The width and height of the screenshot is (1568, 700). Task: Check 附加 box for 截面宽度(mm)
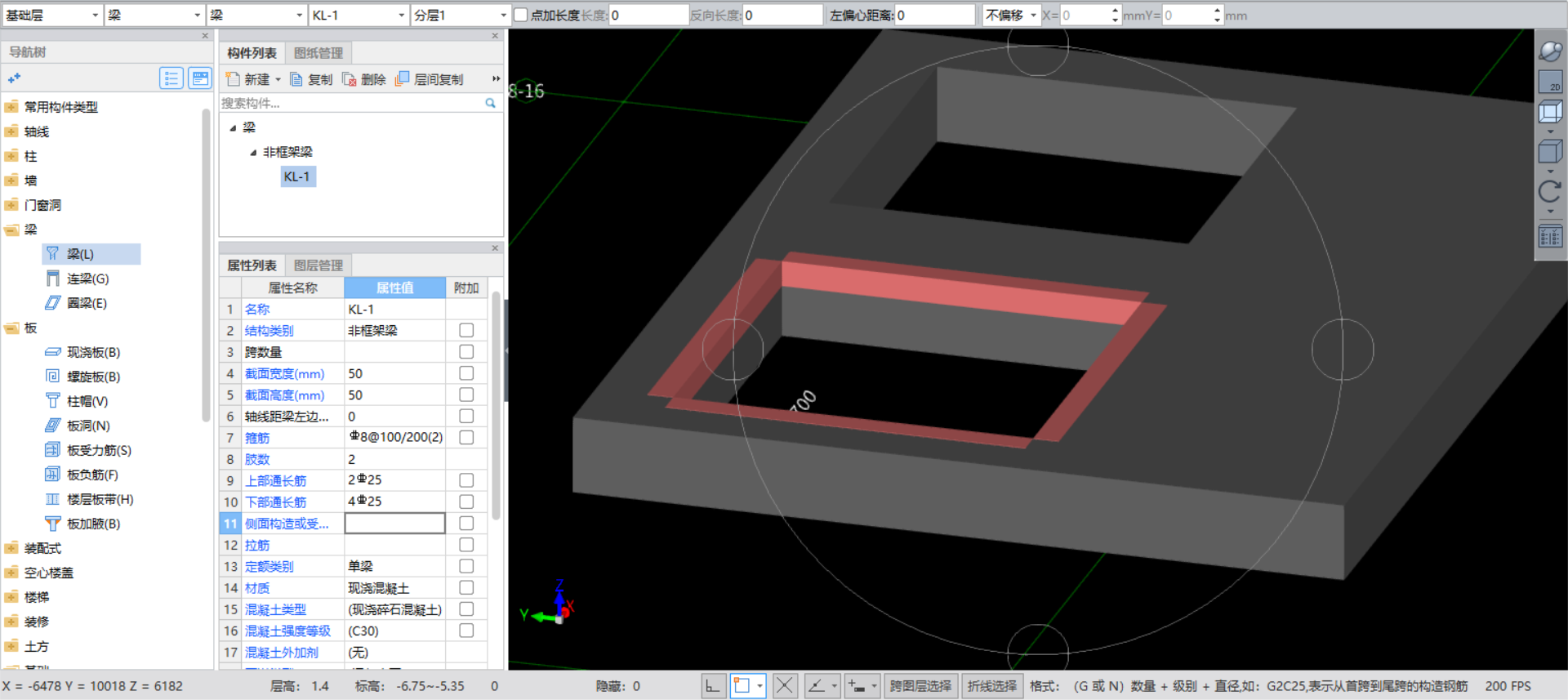coord(466,373)
